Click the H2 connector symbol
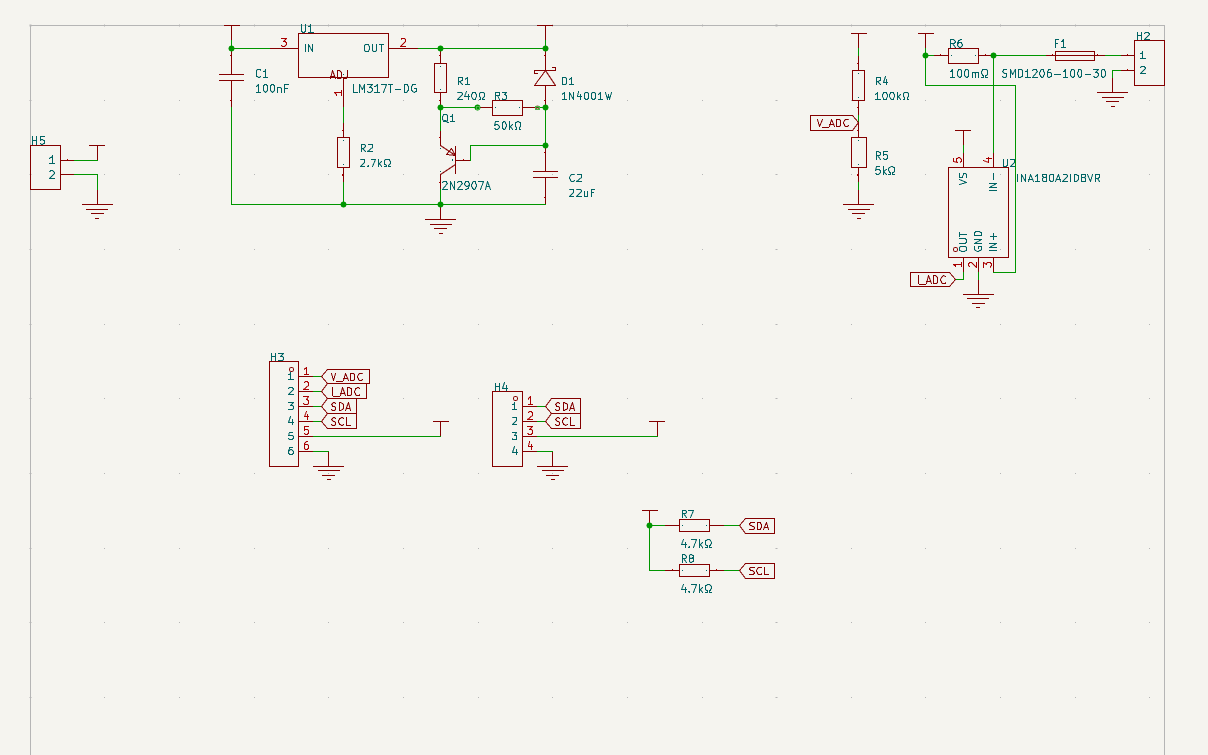Viewport: 1208px width, 755px height. [1148, 62]
